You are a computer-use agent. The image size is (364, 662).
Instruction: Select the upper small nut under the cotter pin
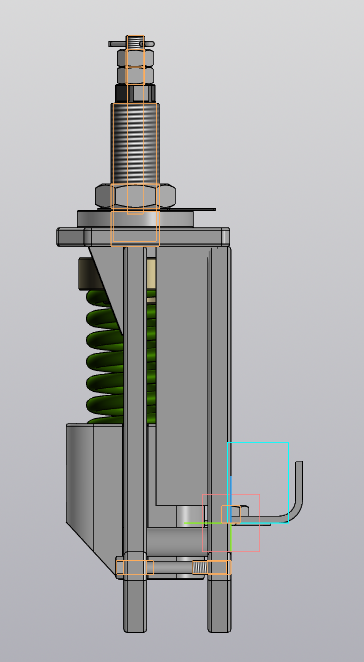[135, 57]
